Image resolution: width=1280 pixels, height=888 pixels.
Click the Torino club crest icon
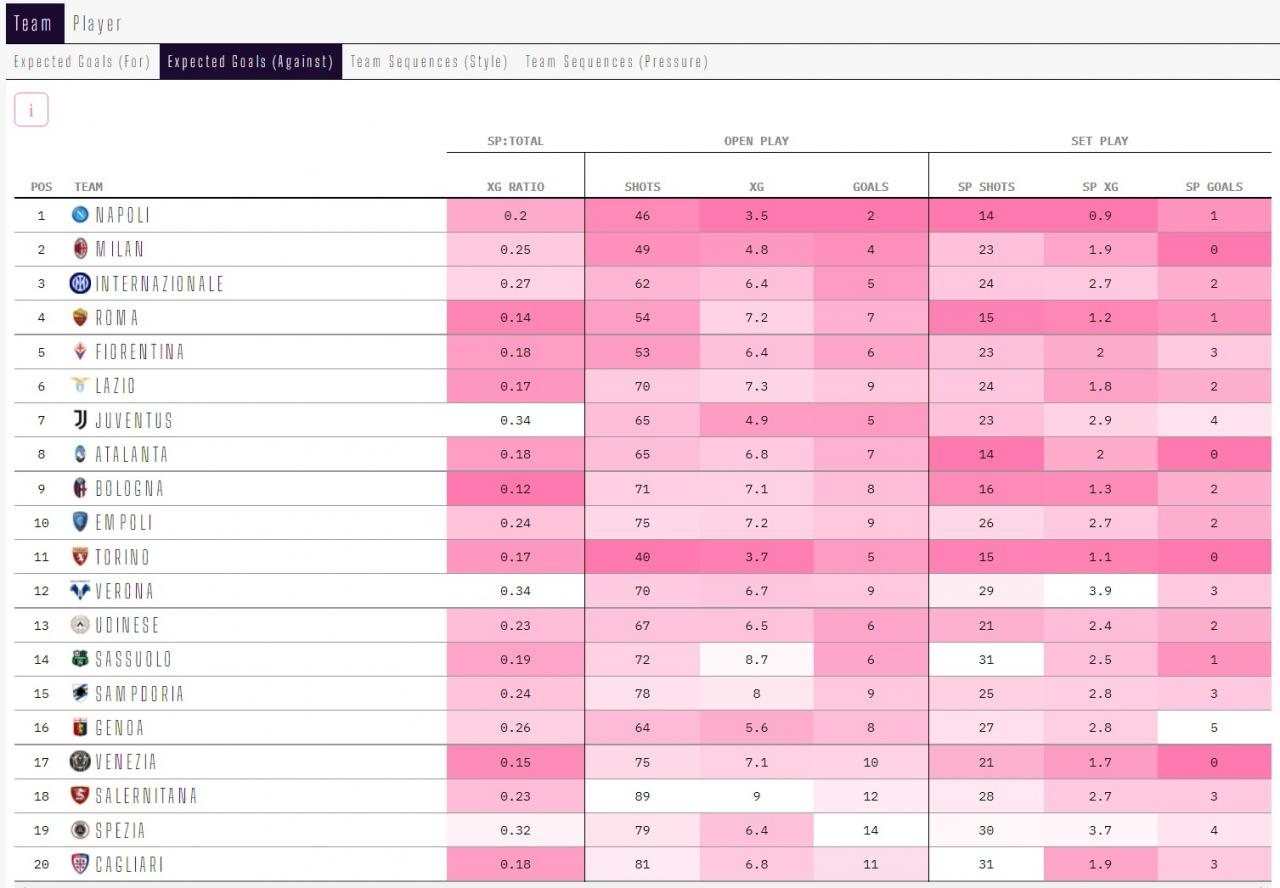80,556
